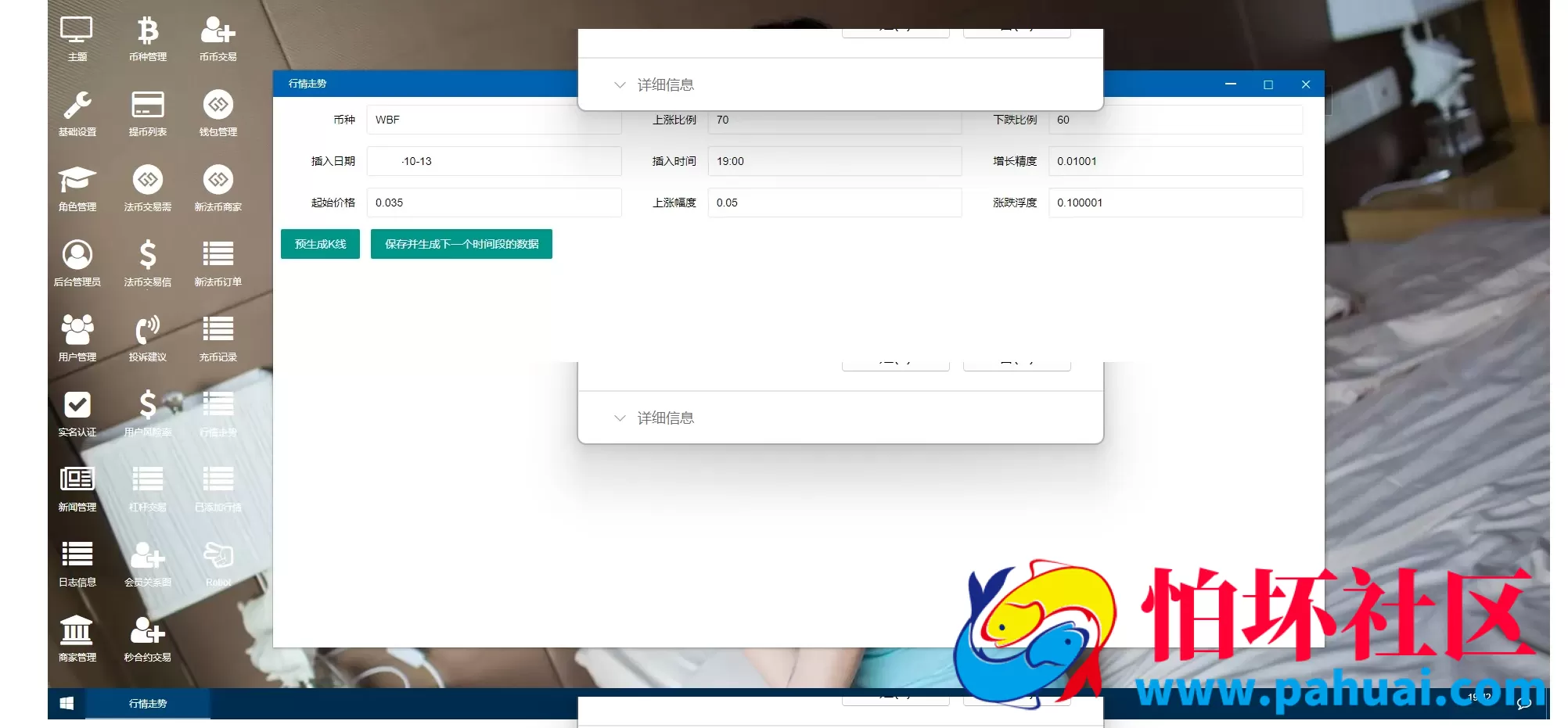Screen dimensions: 1568x728
Task: Click 上涨幅度 field showing 0.05
Action: (835, 203)
